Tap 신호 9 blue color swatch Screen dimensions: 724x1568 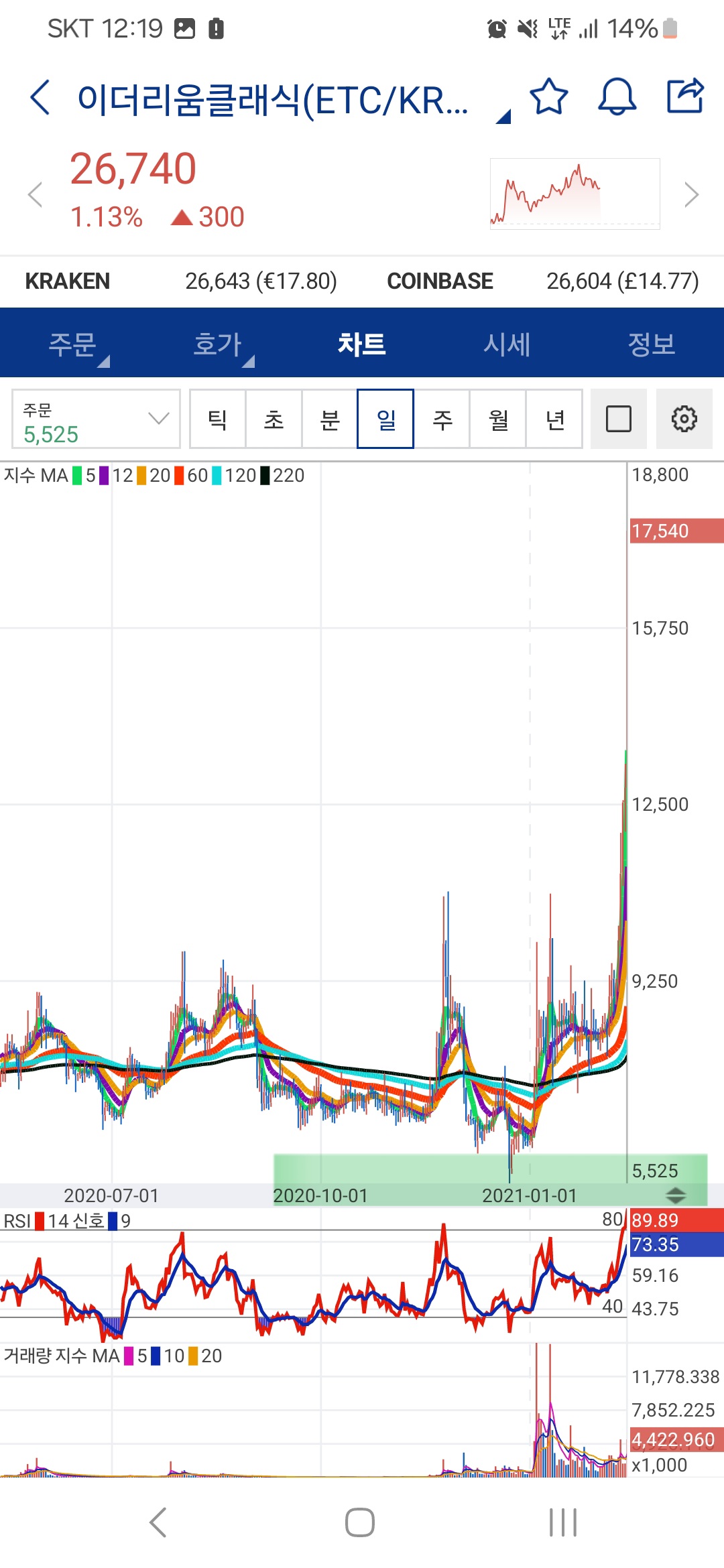[113, 1221]
